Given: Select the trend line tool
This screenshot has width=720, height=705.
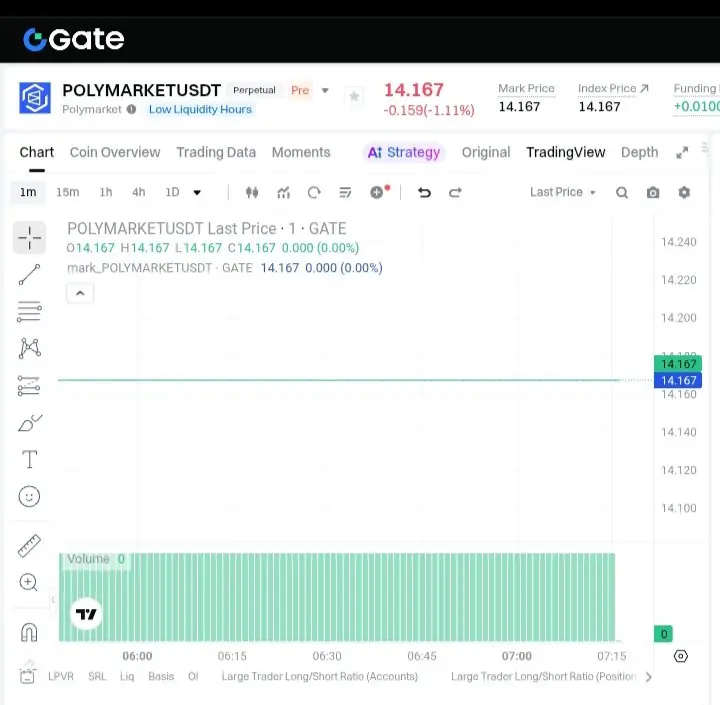Looking at the screenshot, I should [29, 275].
